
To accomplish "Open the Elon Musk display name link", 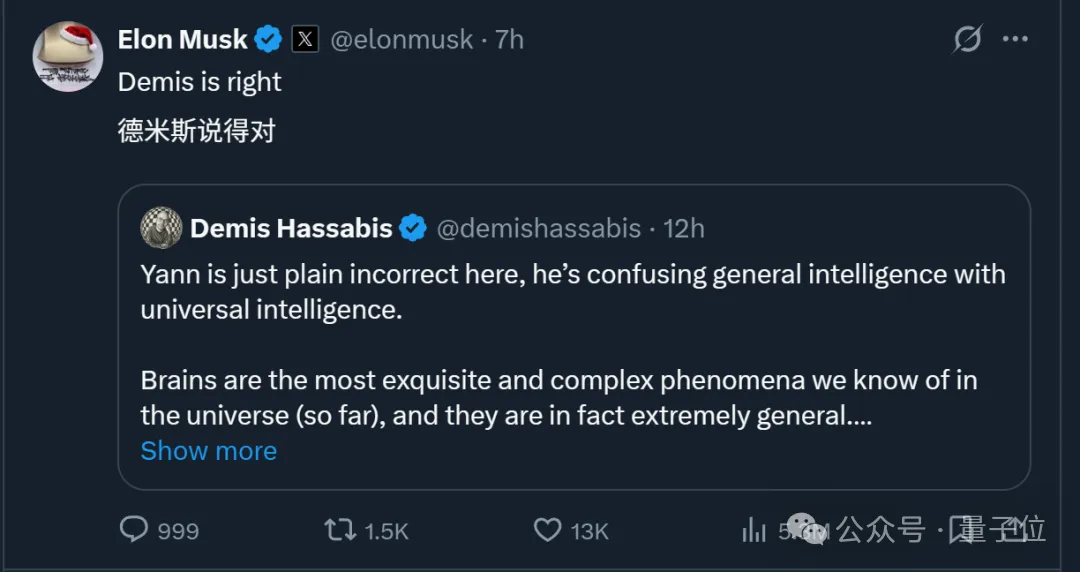I will pos(182,40).
